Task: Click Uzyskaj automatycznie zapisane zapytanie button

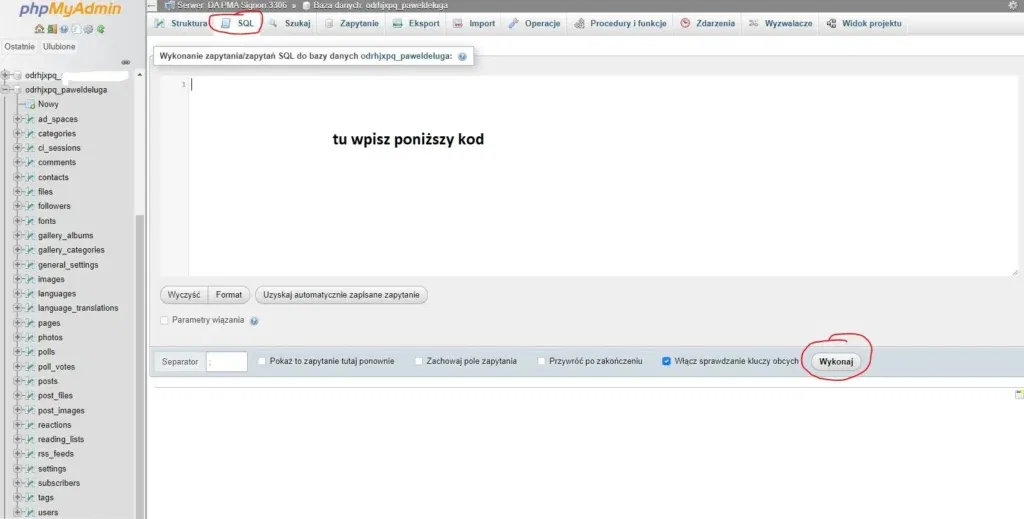Action: click(x=342, y=295)
